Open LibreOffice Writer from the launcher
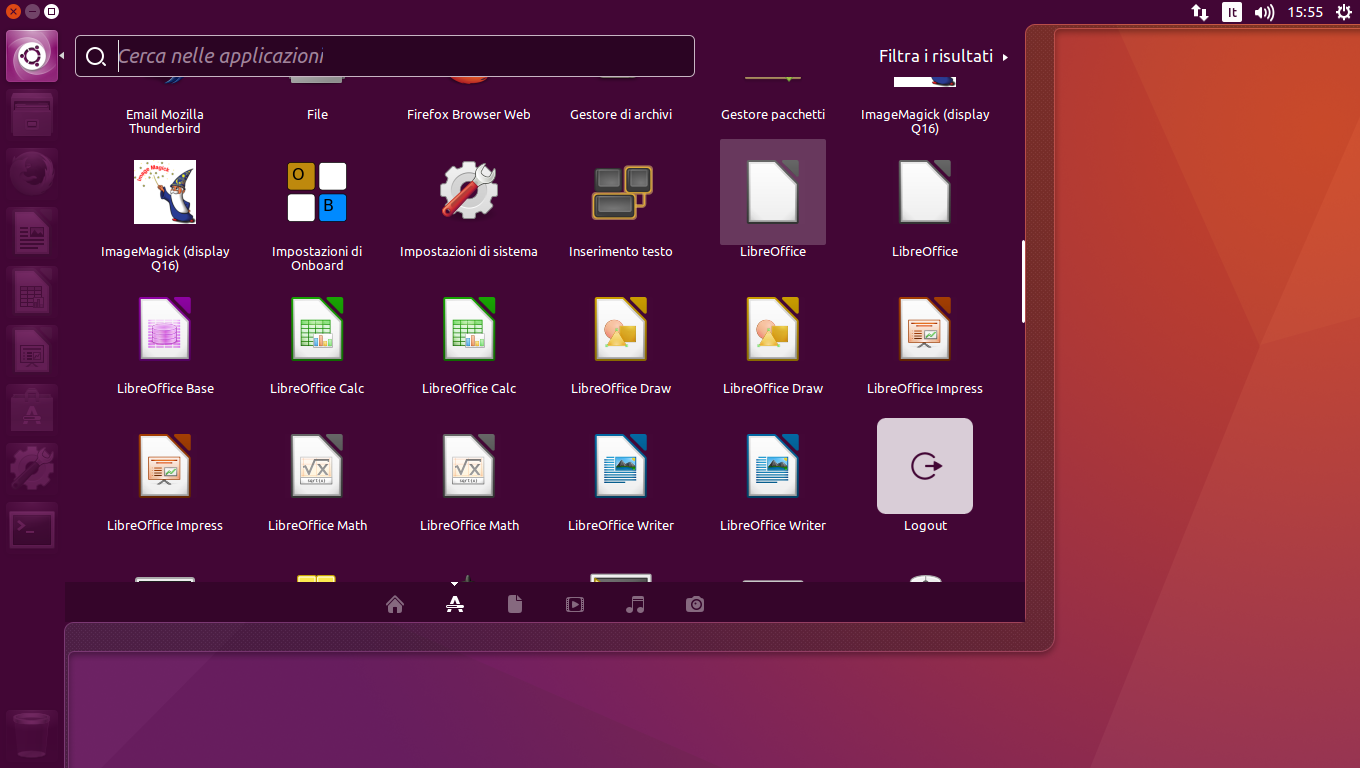Image resolution: width=1360 pixels, height=768 pixels. point(32,234)
